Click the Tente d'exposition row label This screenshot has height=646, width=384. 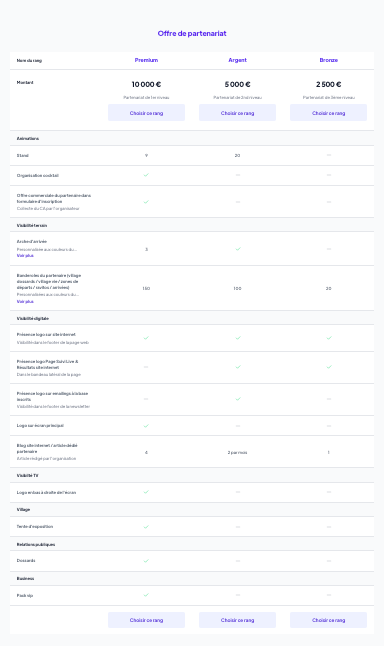[x=35, y=527]
